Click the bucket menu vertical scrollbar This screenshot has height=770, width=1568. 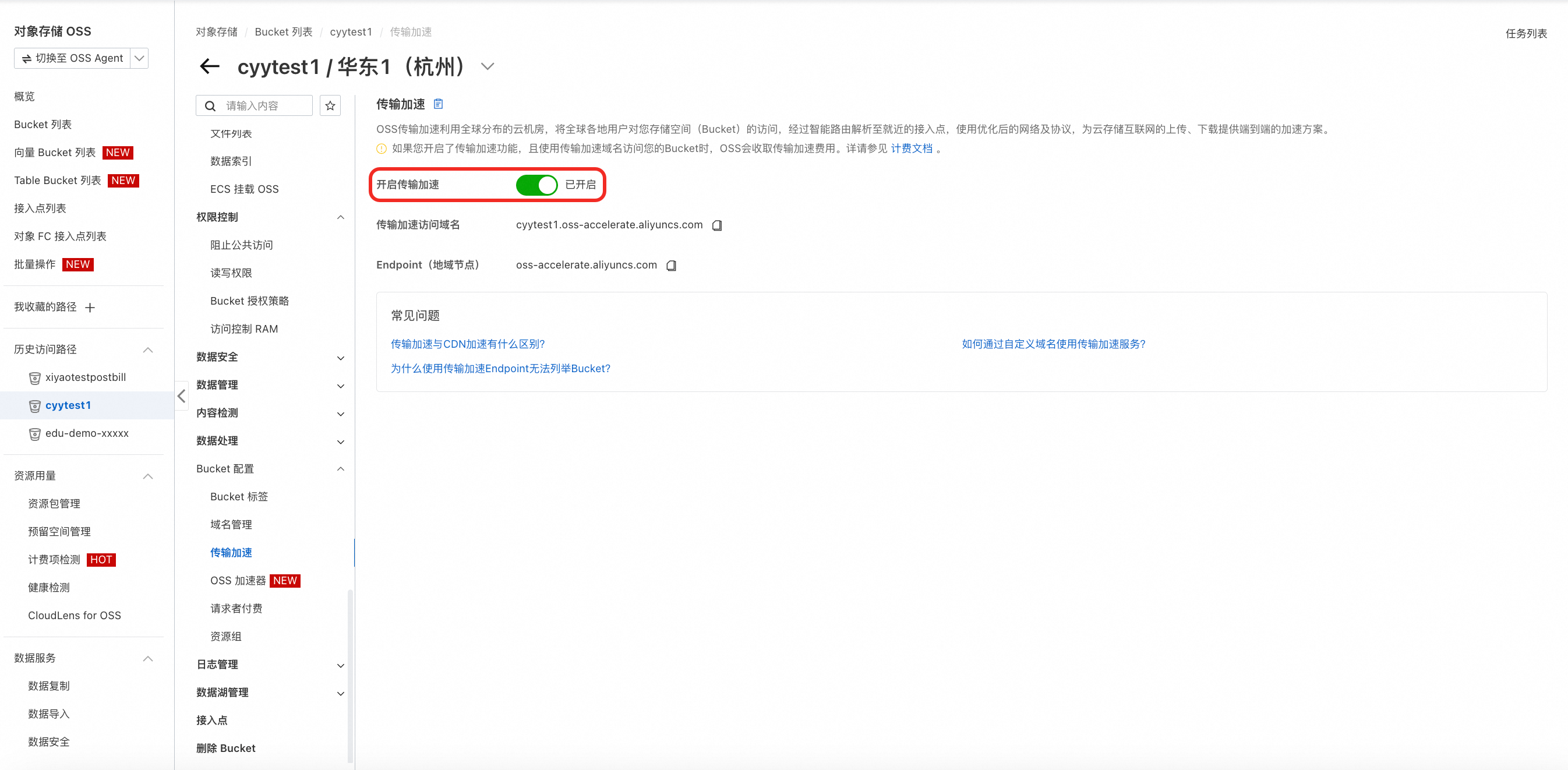click(x=350, y=675)
